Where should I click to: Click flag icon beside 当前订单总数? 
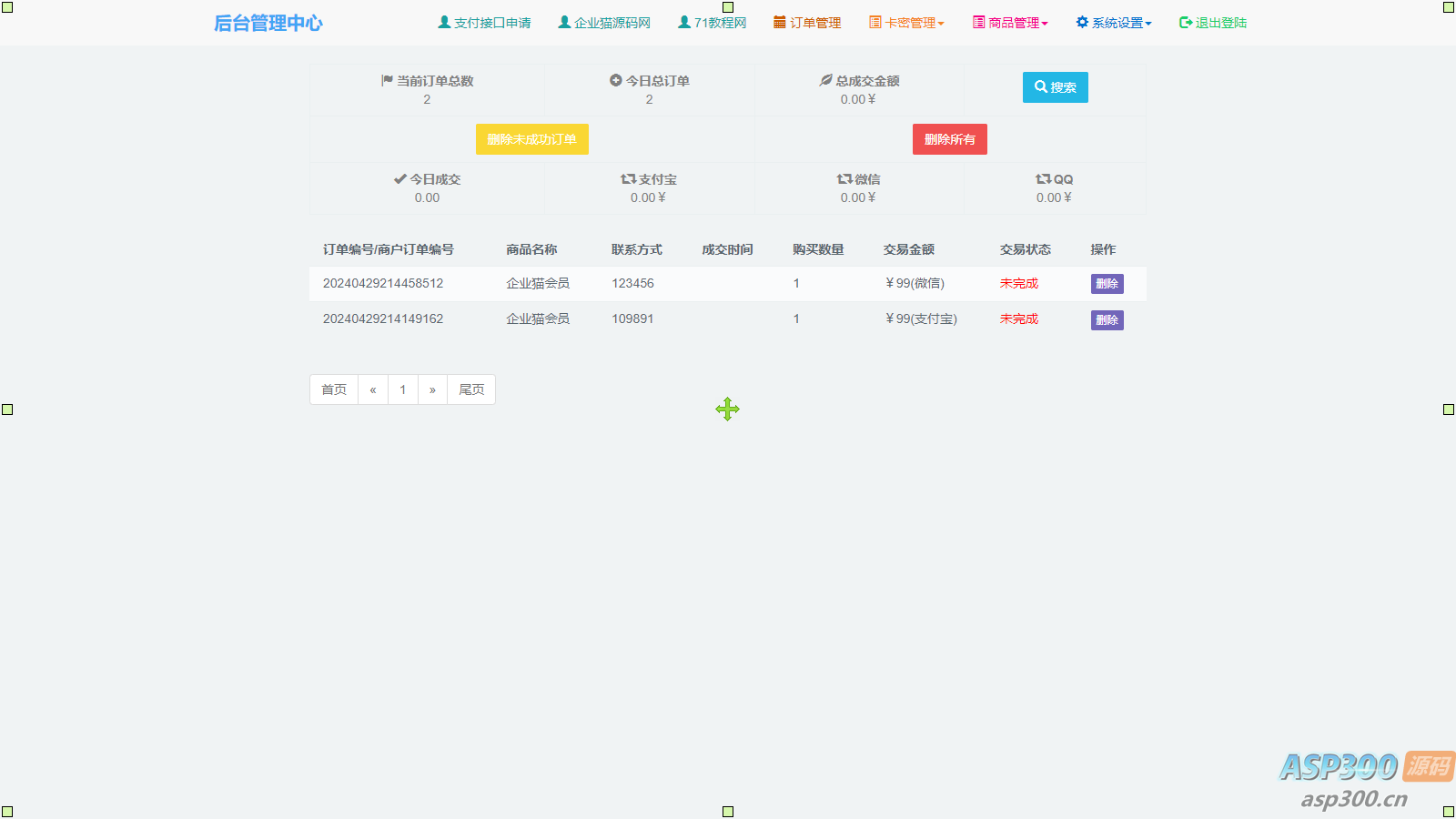click(x=388, y=80)
